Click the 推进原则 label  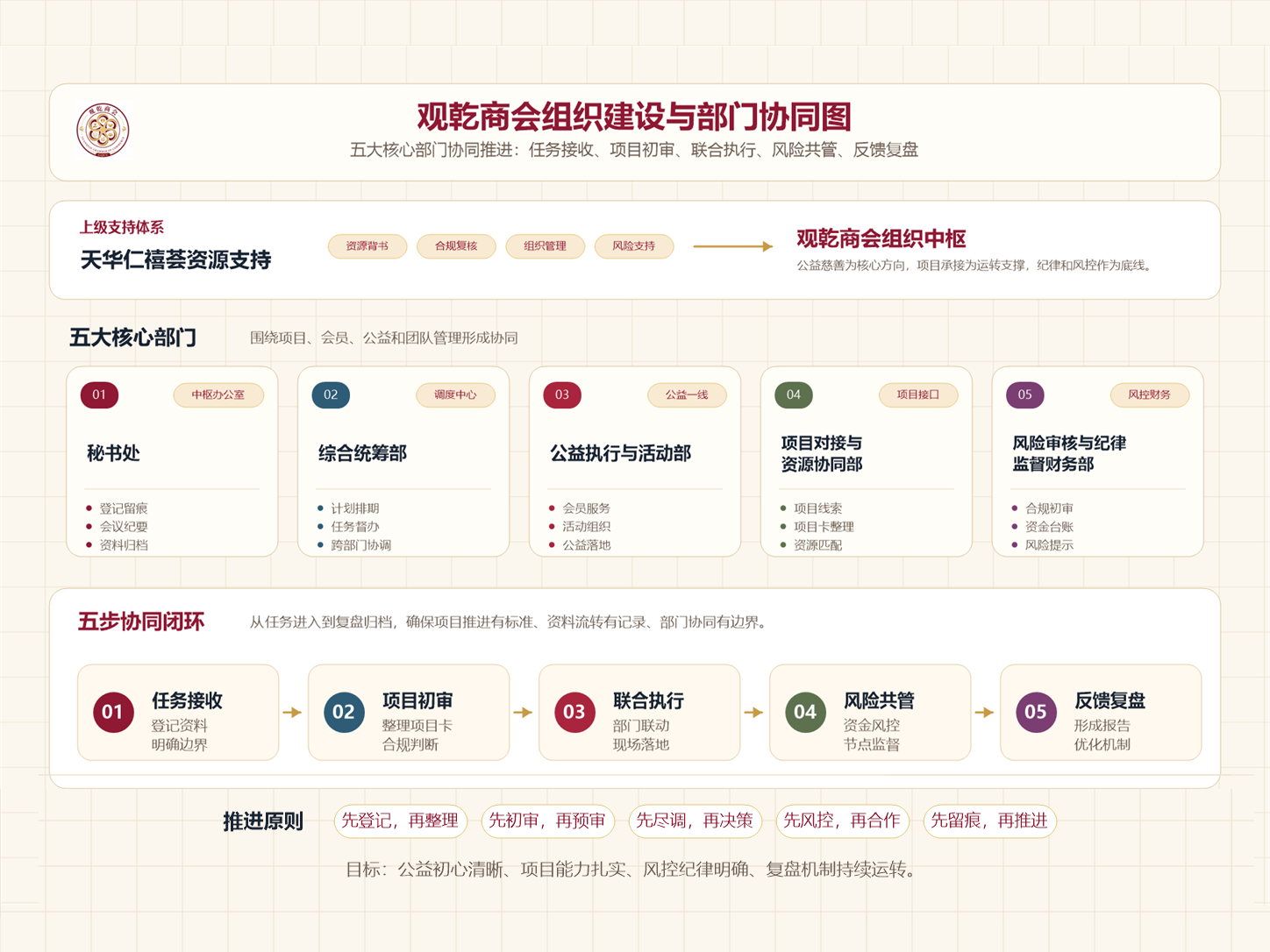click(x=263, y=821)
